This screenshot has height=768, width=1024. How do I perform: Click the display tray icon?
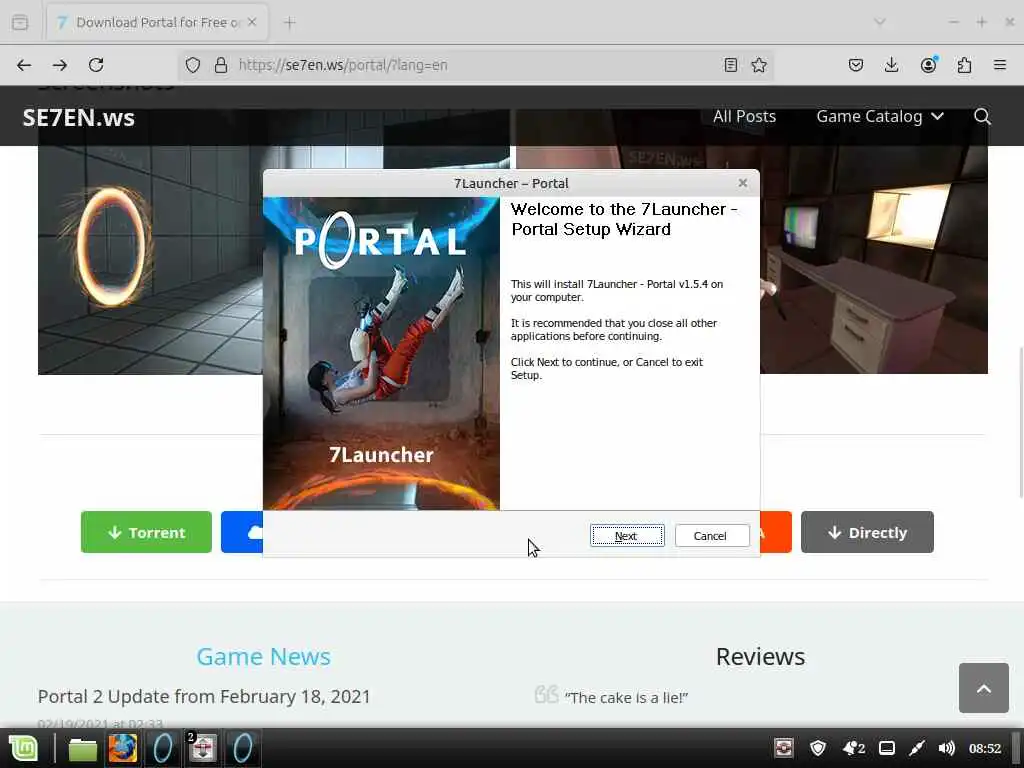pos(887,748)
